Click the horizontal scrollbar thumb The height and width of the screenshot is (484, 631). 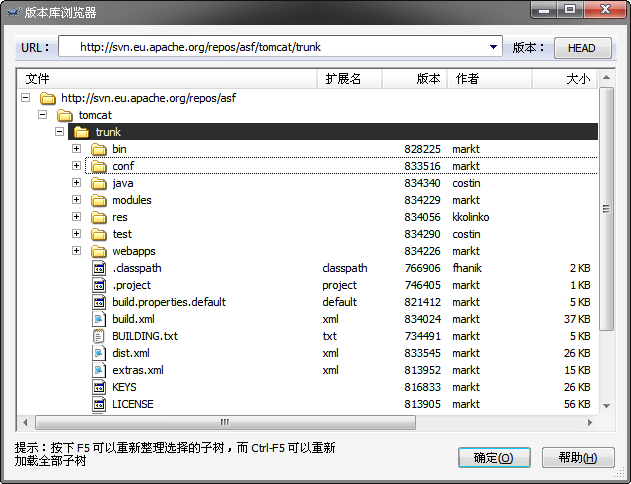pyautogui.click(x=225, y=422)
